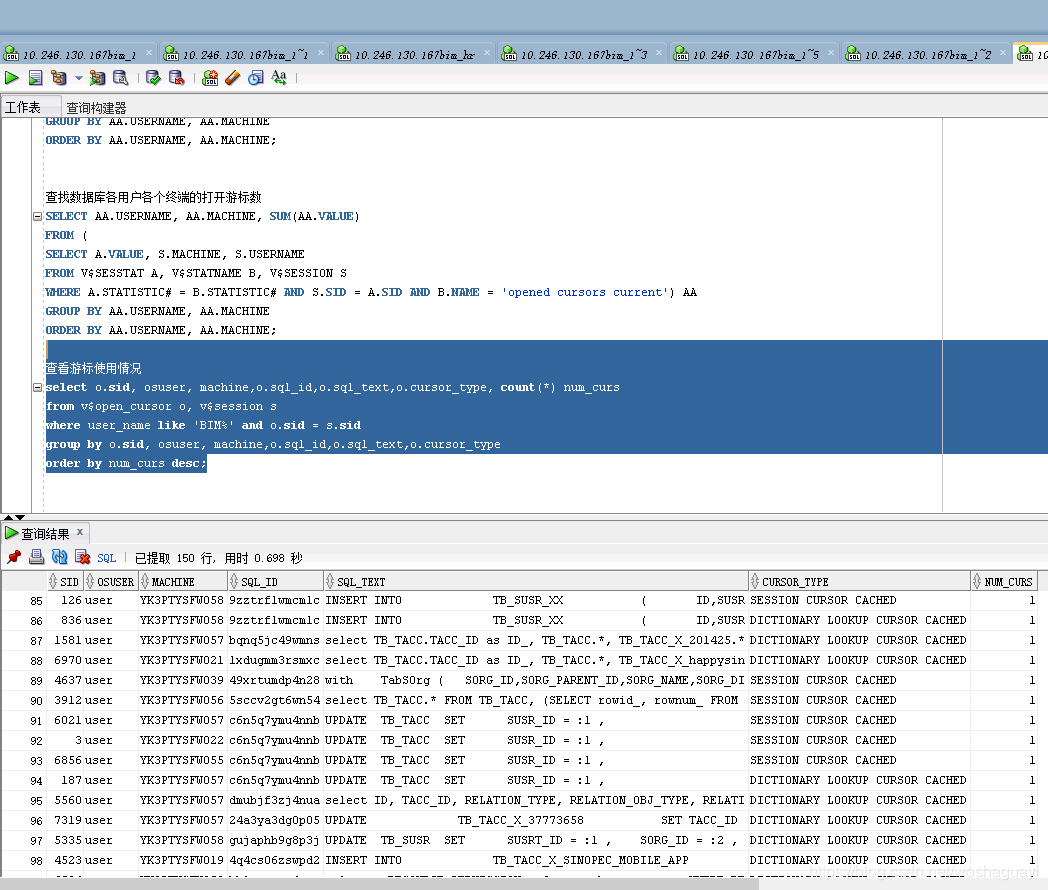The height and width of the screenshot is (890, 1048).
Task: Click MACHINE cell YK3PTYSFW019
Action: (182, 861)
